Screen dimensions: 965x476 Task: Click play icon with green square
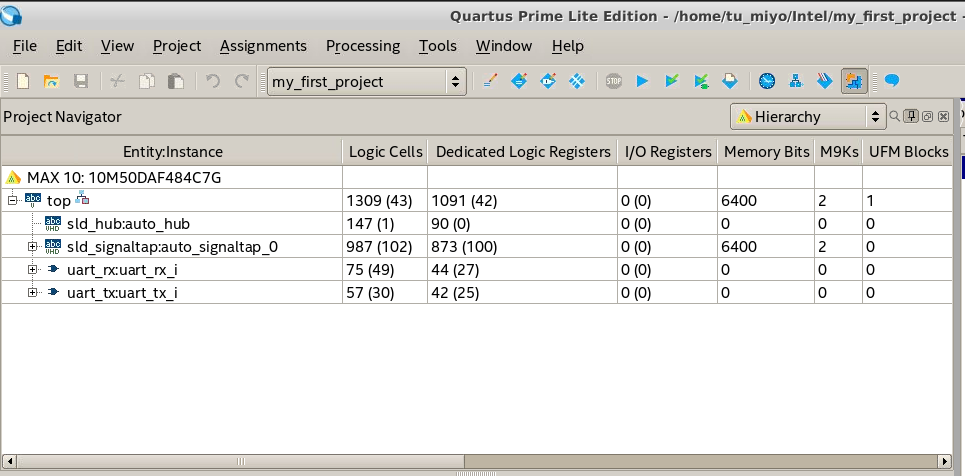(x=700, y=81)
